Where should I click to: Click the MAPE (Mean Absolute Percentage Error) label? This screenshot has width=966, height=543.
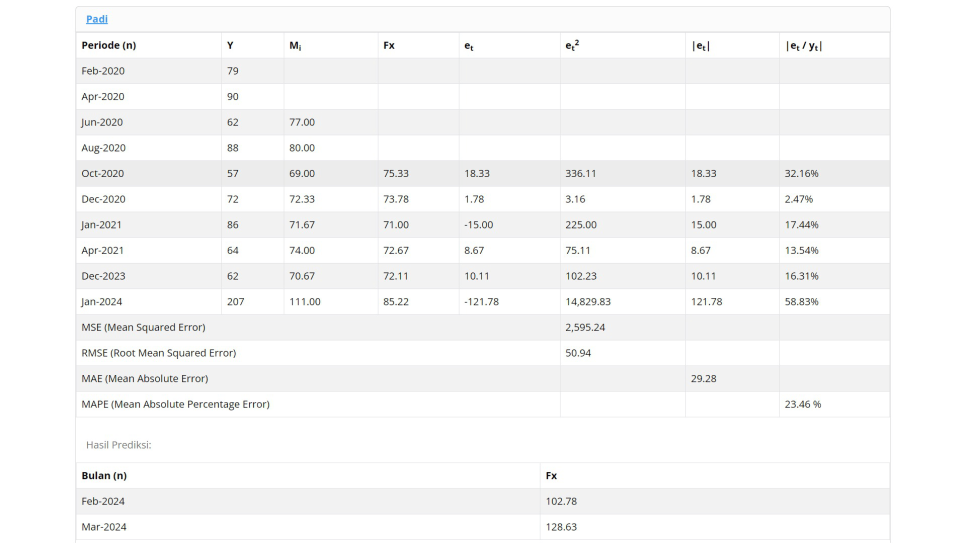click(176, 404)
